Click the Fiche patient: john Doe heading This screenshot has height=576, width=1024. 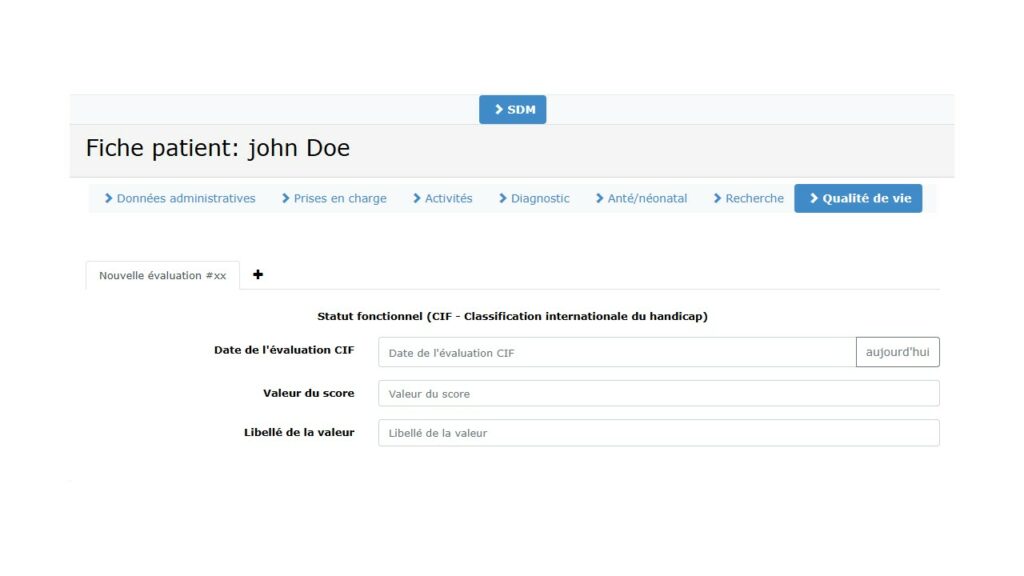[218, 148]
